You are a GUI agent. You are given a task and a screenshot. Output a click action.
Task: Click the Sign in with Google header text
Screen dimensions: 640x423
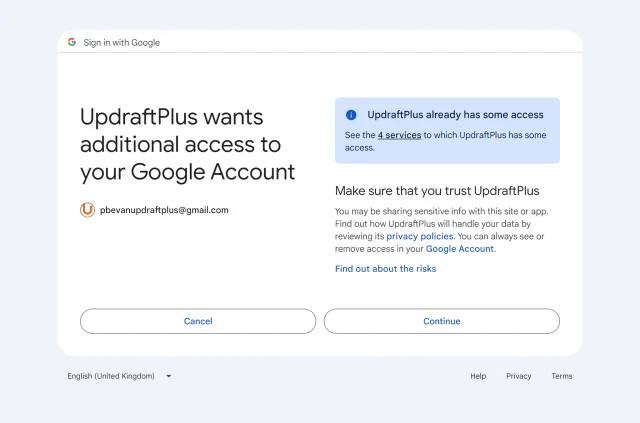[x=121, y=43]
